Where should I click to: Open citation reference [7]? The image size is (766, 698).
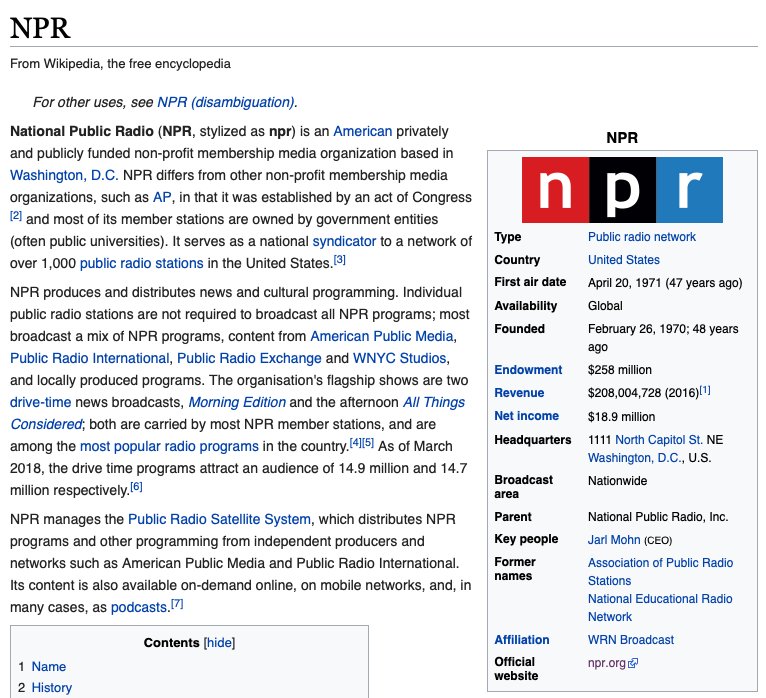(177, 604)
